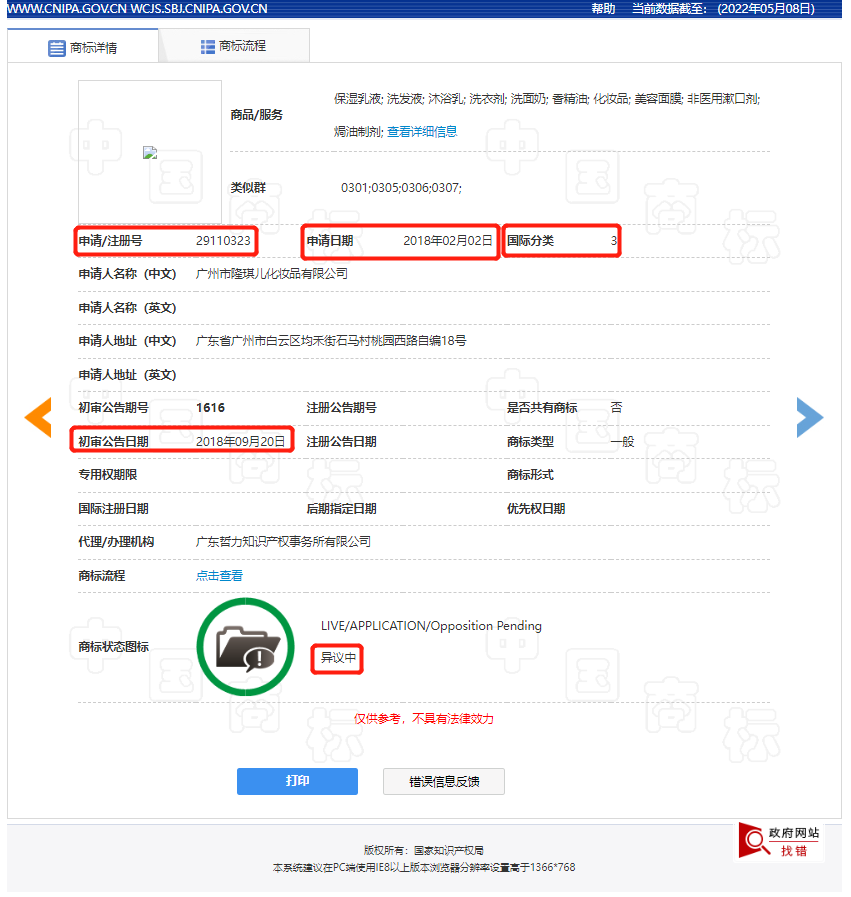Click the 商品/服务 field label

click(257, 115)
